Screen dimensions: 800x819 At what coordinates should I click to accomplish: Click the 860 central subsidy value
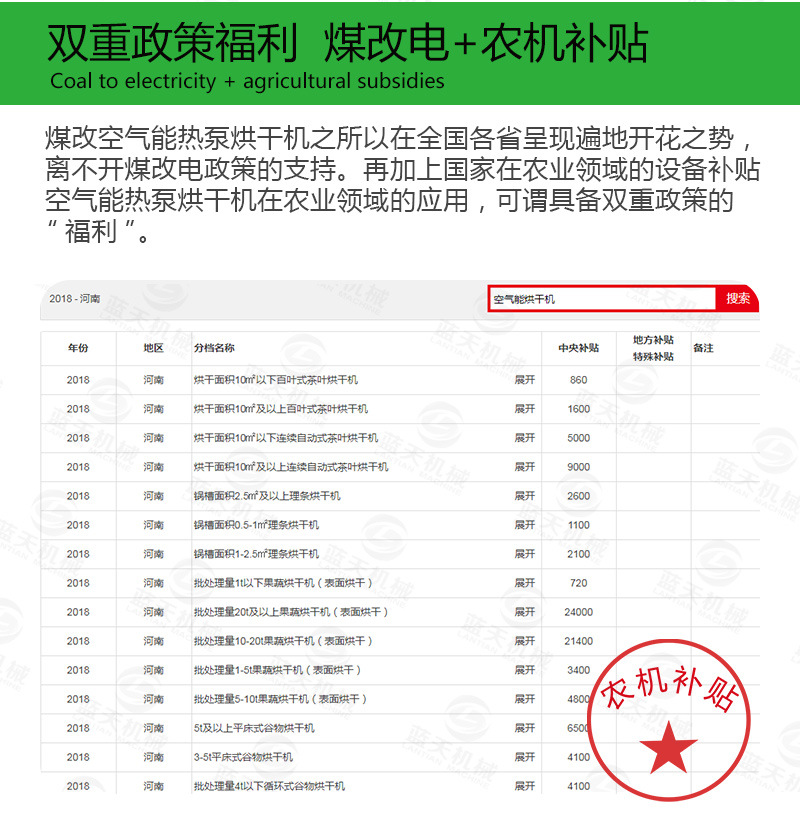(x=579, y=380)
